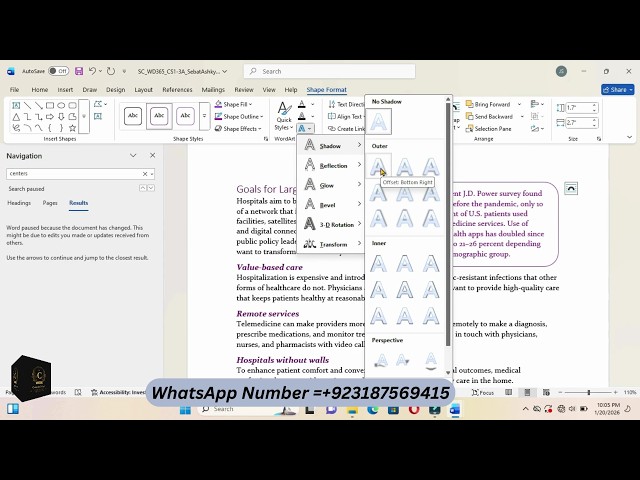Click the Text Fill color icon
Screen dimensions: 640x480
pos(302,104)
